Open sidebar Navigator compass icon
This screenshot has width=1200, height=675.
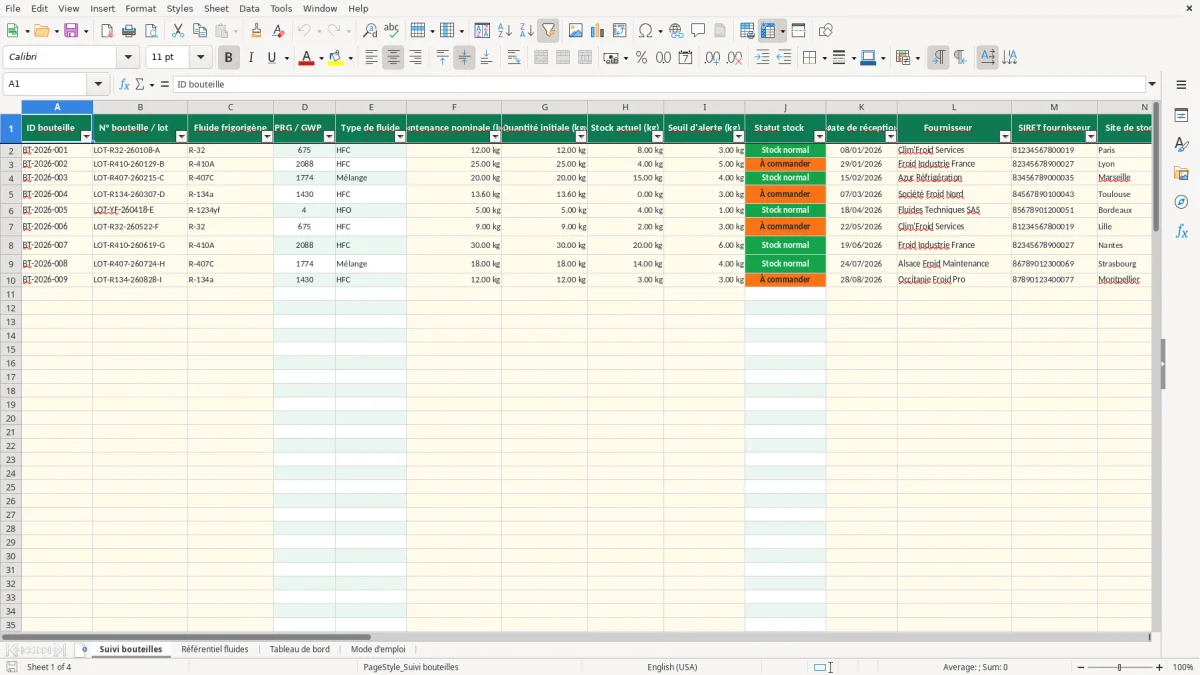click(x=1181, y=202)
